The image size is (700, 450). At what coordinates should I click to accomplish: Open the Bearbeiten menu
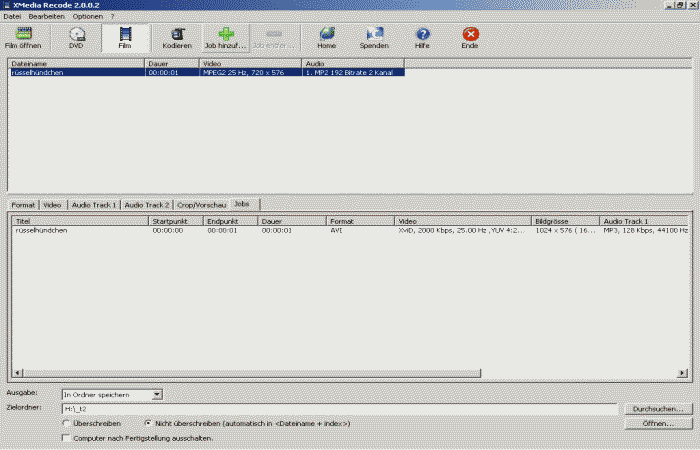48,17
